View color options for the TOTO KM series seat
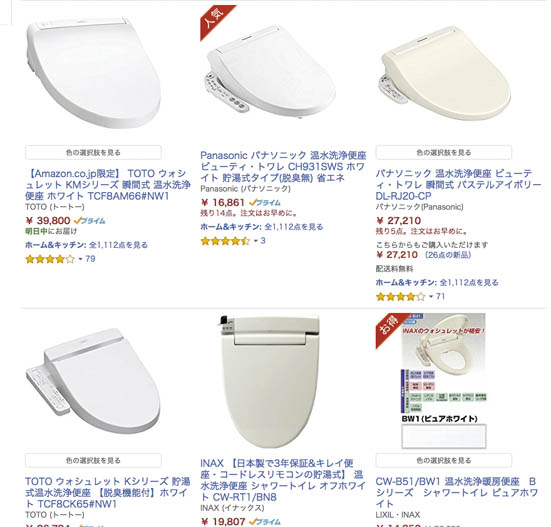Viewport: 551px width, 527px height. [93, 152]
